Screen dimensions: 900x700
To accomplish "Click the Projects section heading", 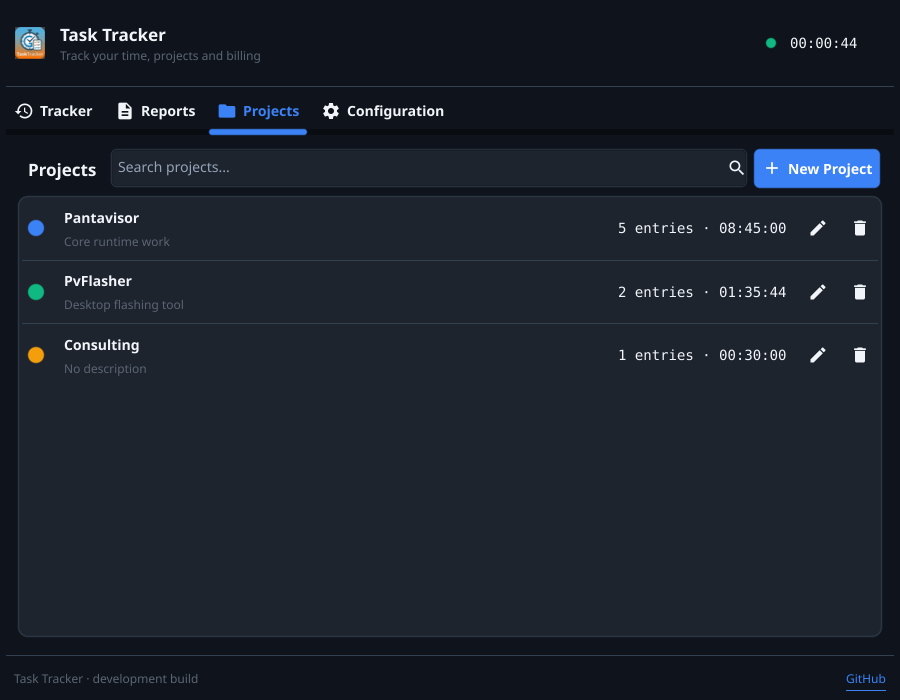I will pos(62,170).
